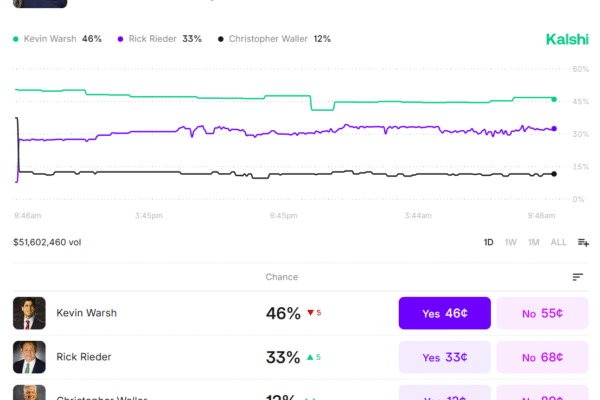
Task: Click the Chance column header
Action: tap(281, 277)
